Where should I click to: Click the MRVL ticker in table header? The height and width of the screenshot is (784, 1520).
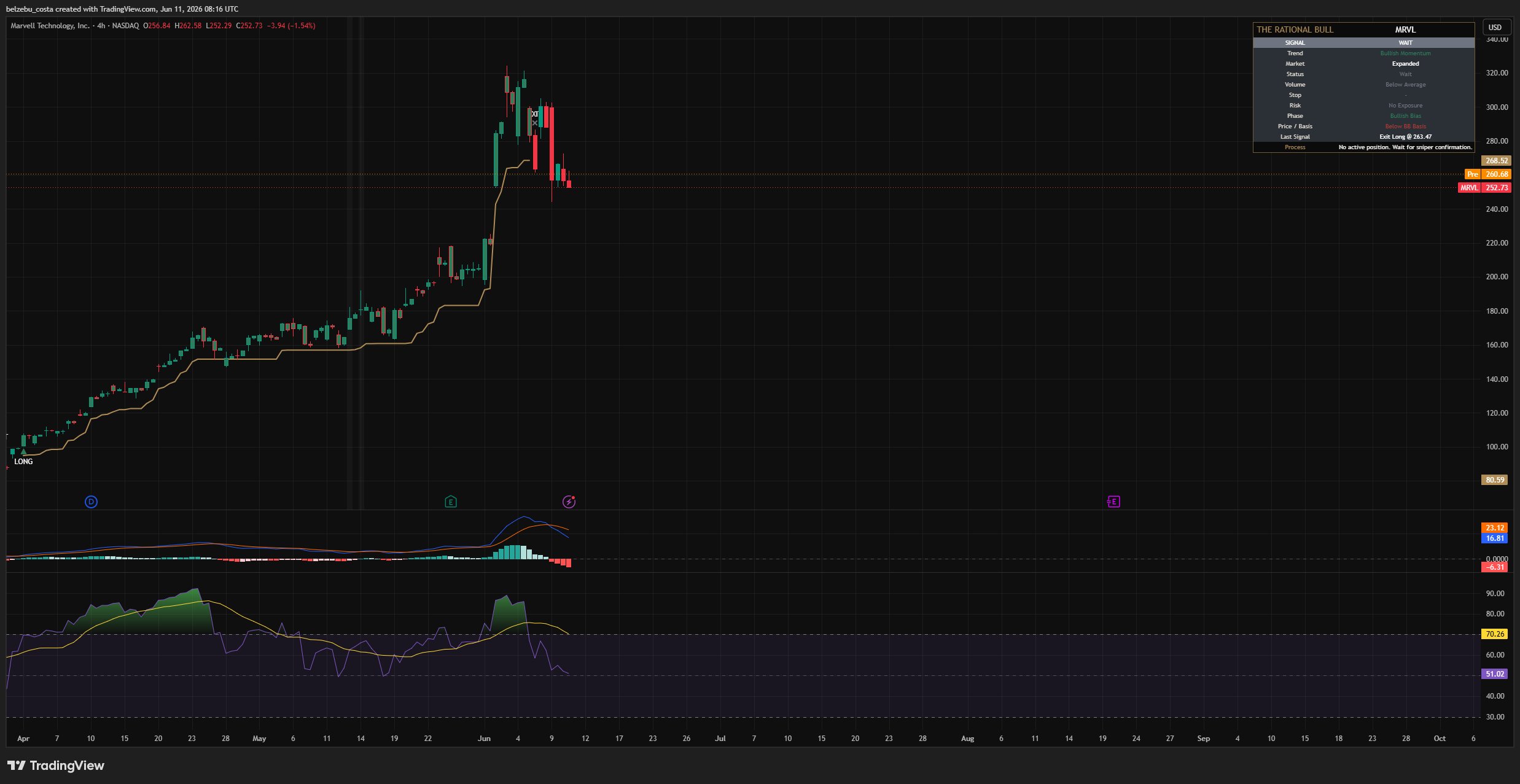point(1405,29)
